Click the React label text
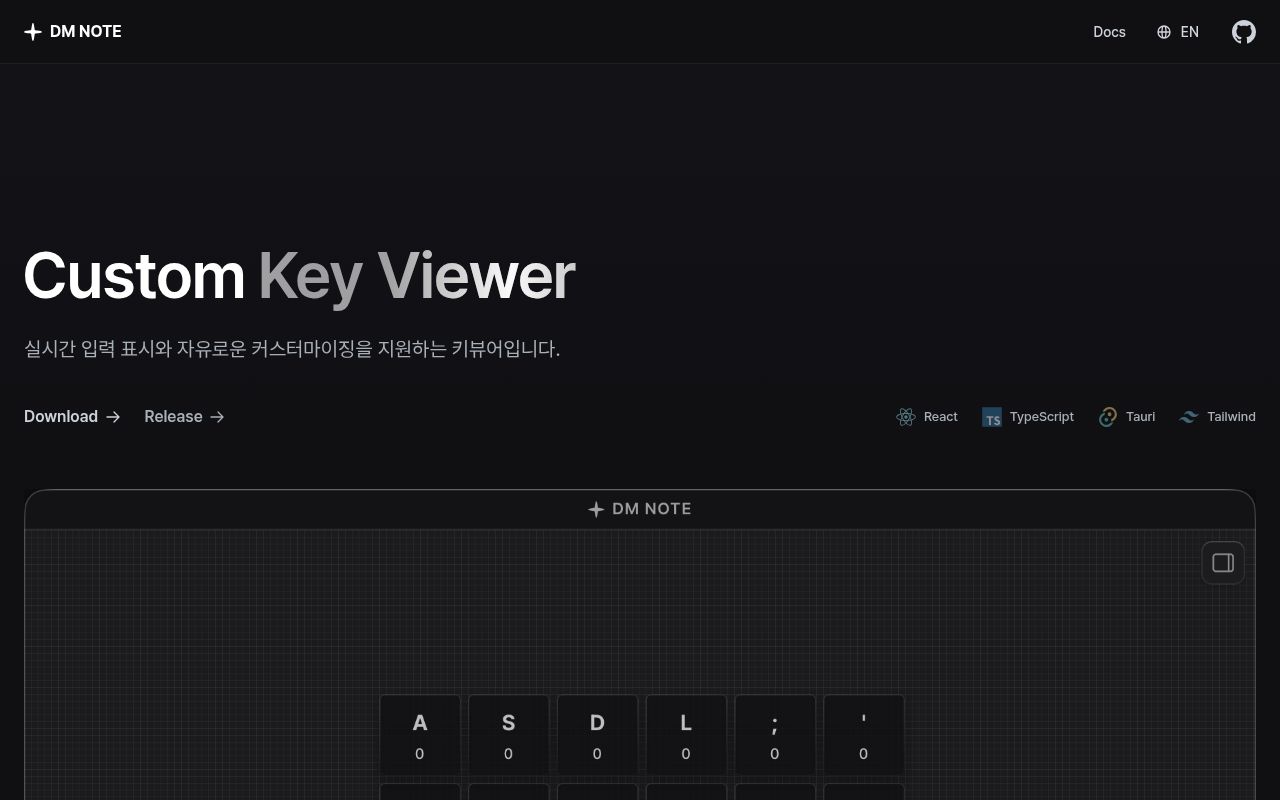Viewport: 1280px width, 800px height. pyautogui.click(x=941, y=417)
